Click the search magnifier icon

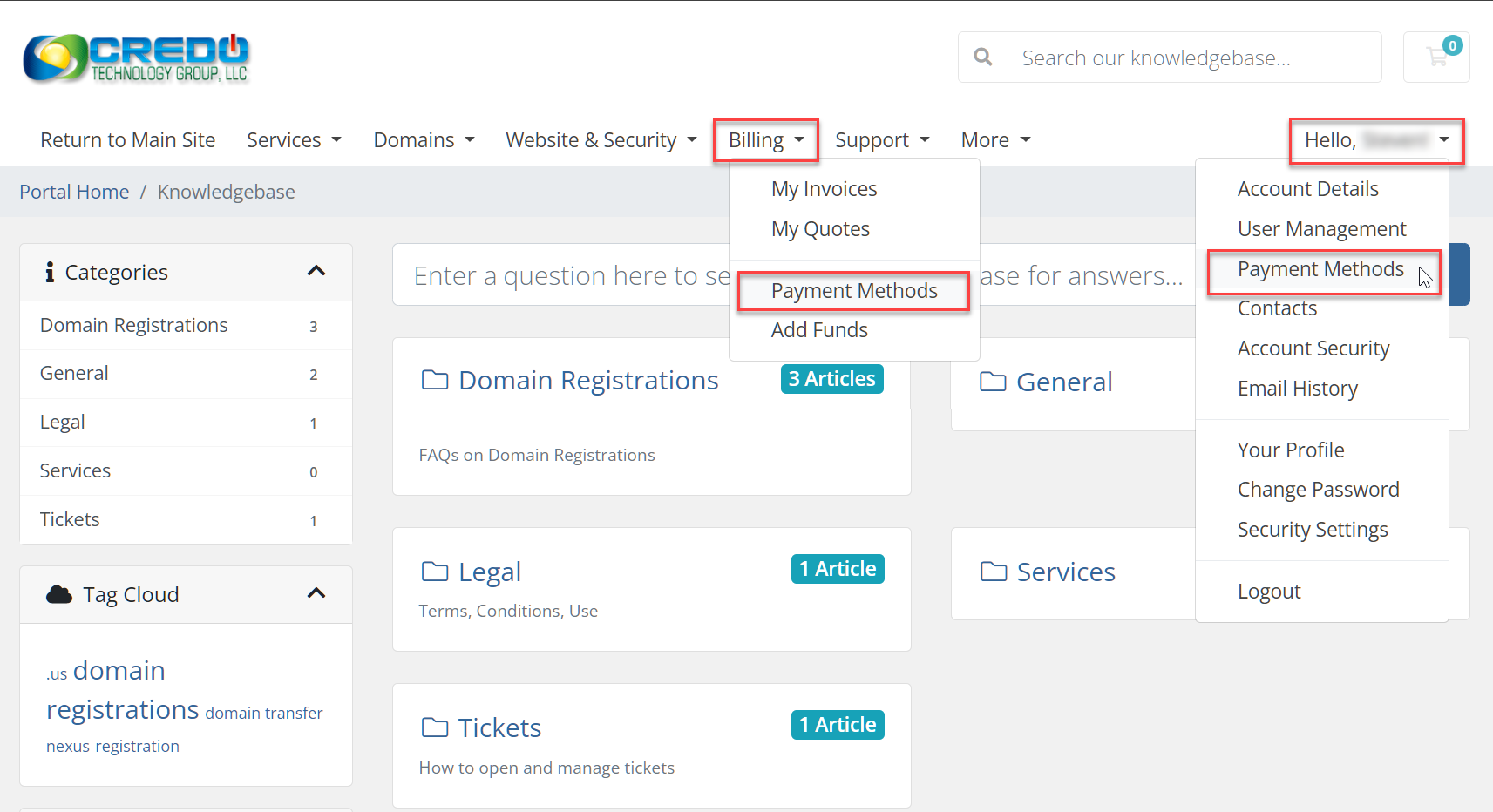tap(983, 58)
